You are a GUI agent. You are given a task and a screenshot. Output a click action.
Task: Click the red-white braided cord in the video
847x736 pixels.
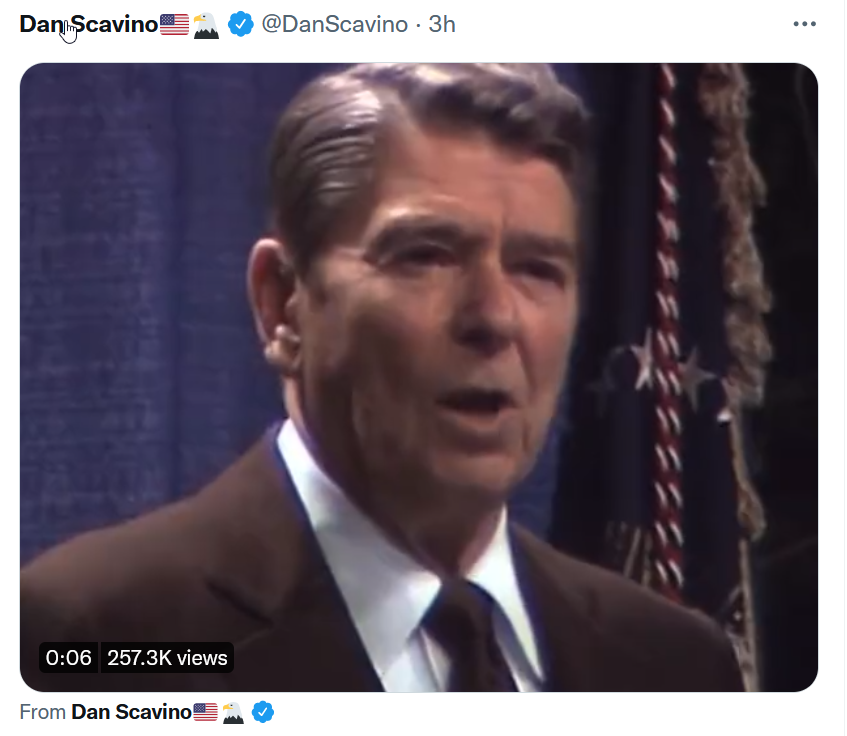pyautogui.click(x=668, y=324)
